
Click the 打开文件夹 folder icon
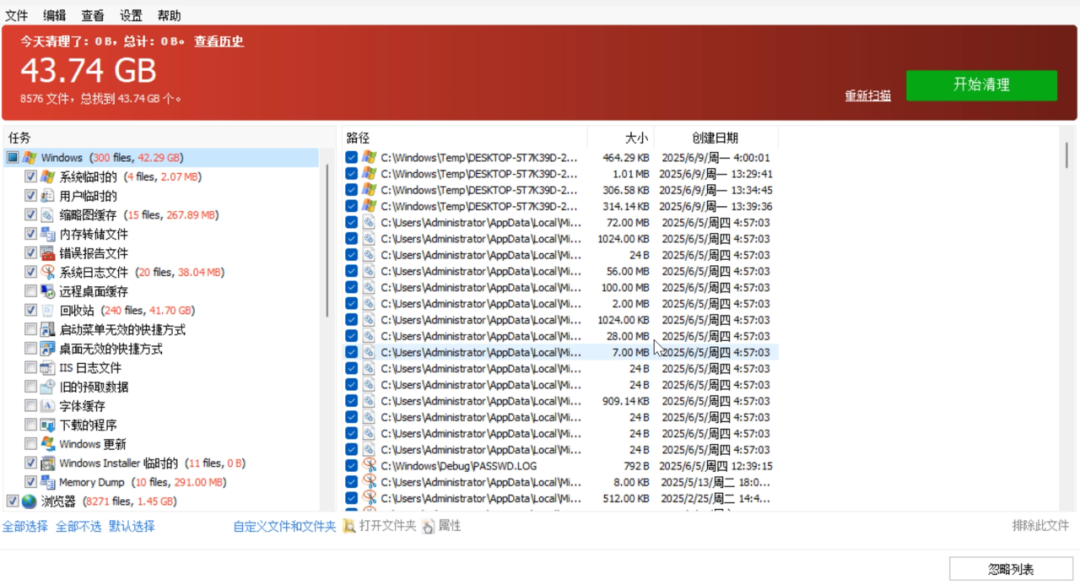(x=350, y=526)
